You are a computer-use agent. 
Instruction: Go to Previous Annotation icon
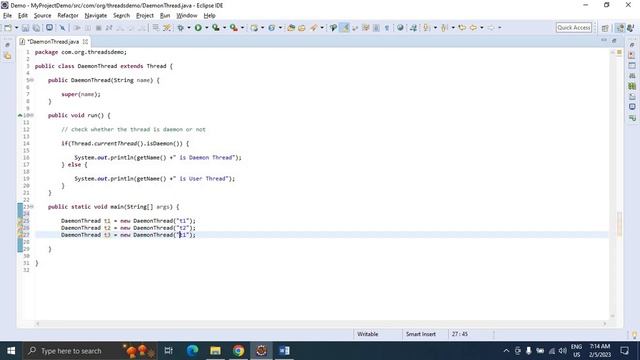pos(444,28)
